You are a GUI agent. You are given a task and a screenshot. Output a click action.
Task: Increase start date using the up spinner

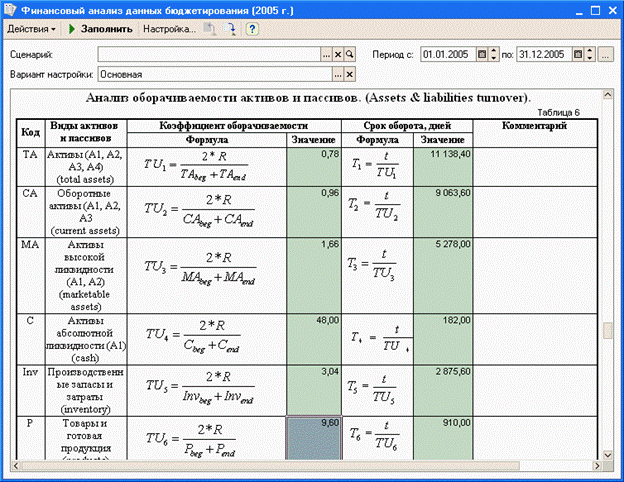(493, 51)
